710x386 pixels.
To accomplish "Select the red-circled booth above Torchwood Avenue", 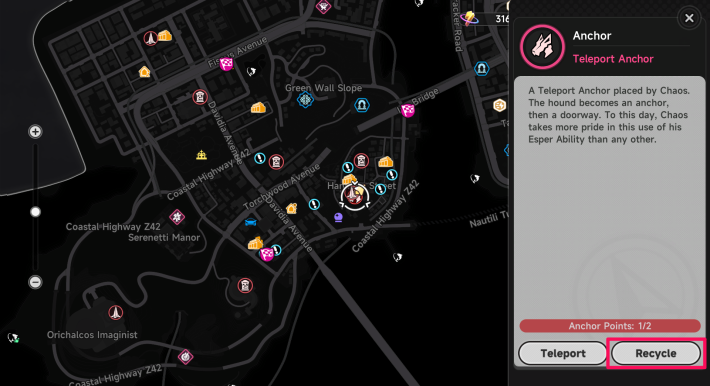I will [x=276, y=162].
